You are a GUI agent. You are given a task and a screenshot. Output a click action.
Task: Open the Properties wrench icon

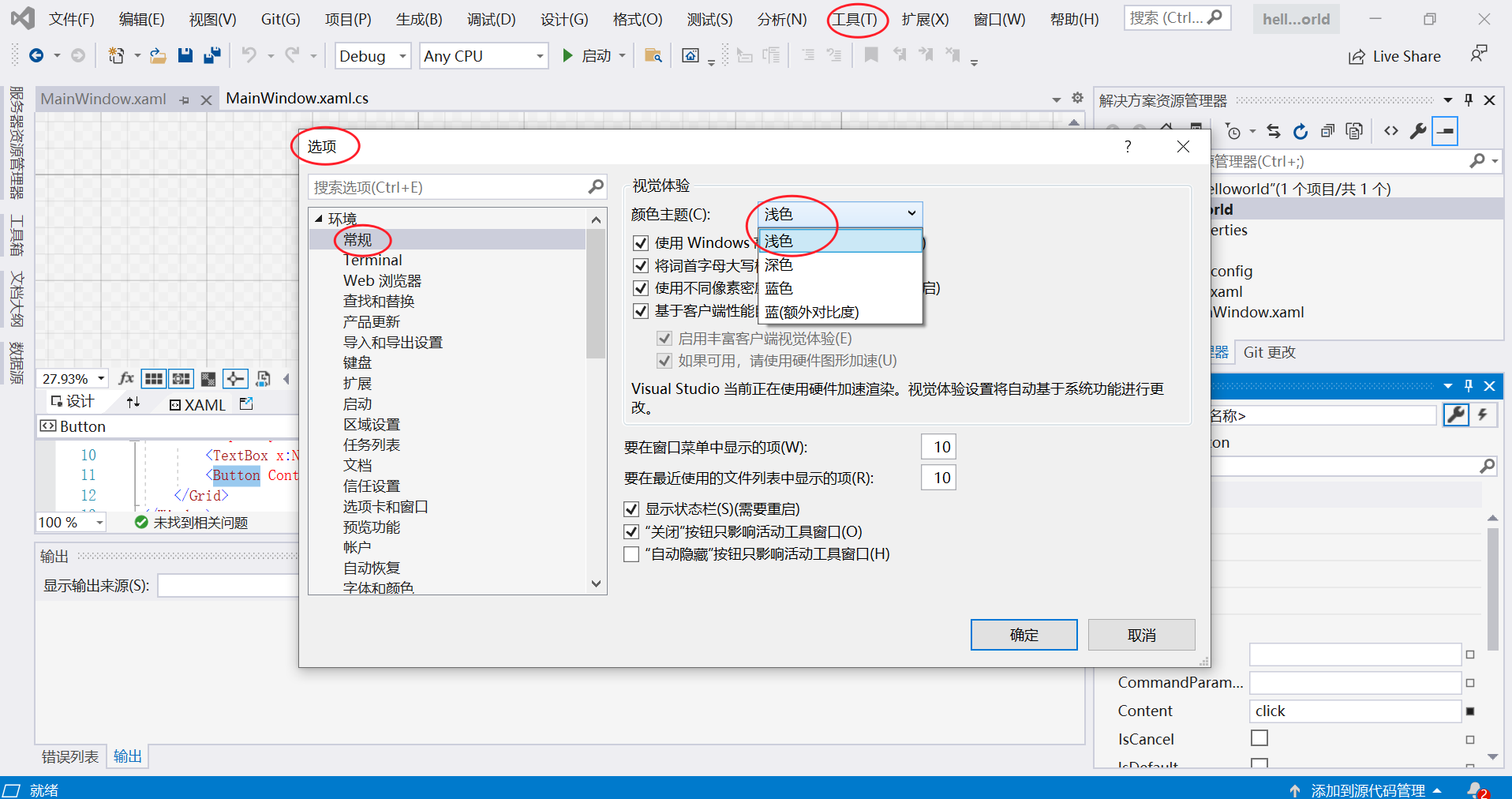1418,131
